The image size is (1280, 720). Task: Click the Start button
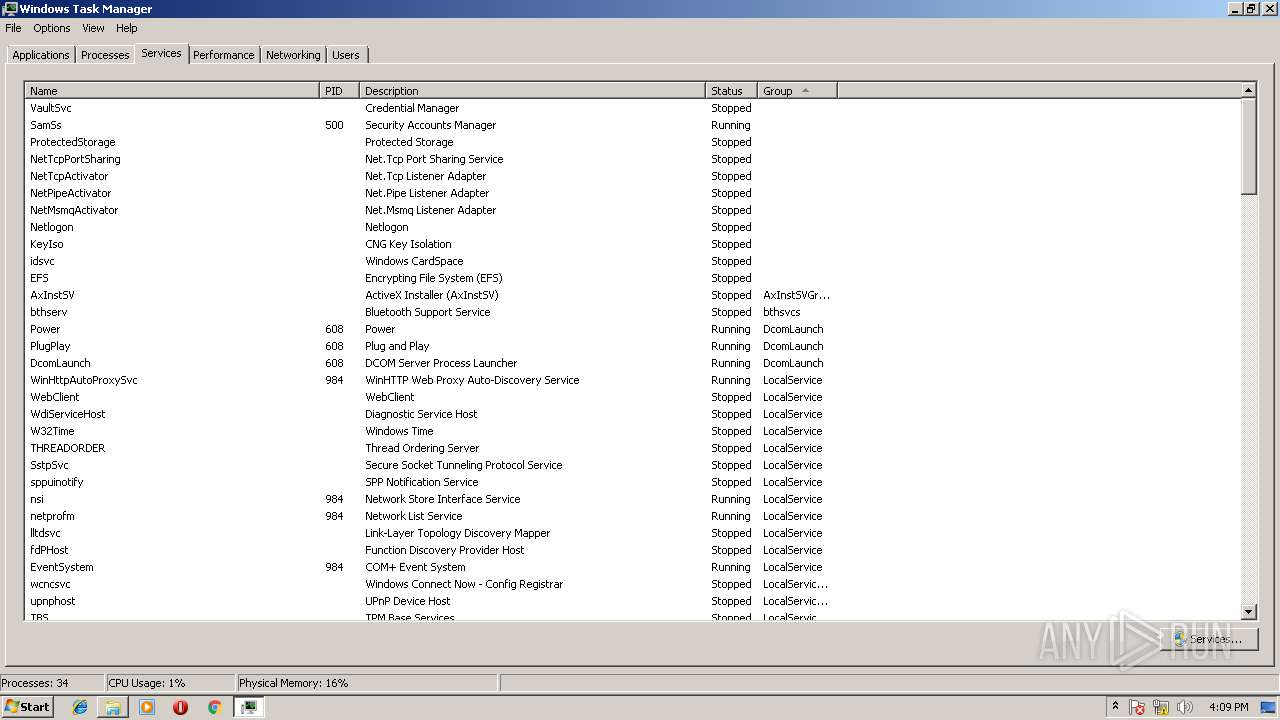pyautogui.click(x=28, y=707)
